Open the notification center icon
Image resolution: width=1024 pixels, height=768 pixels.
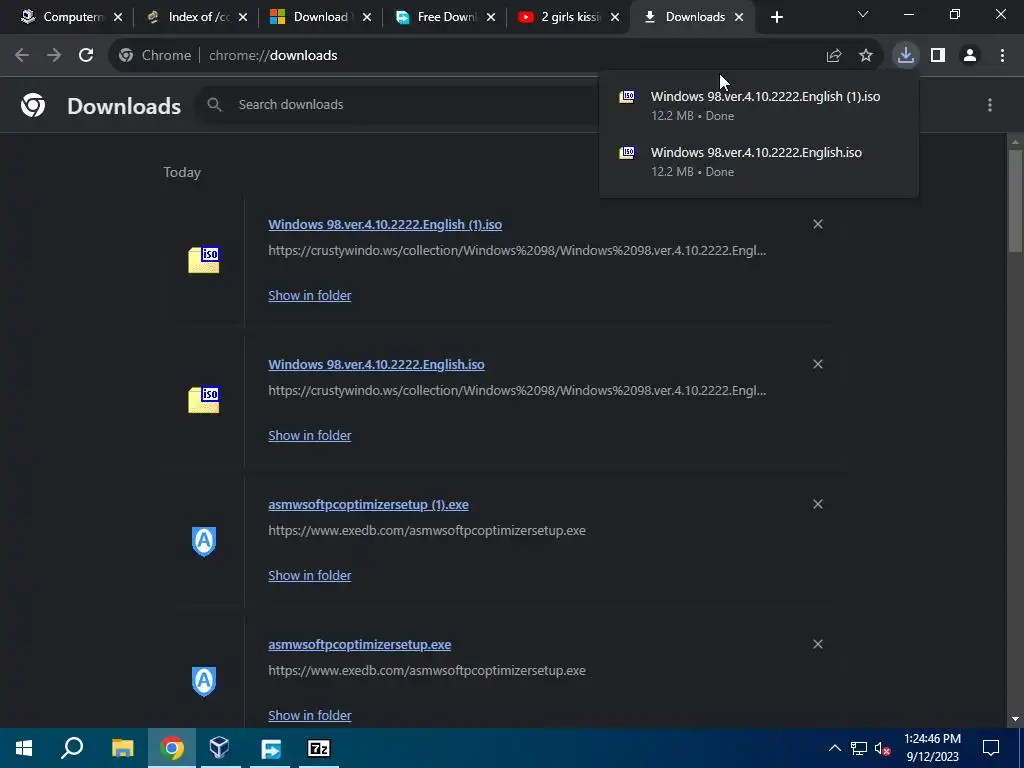click(x=991, y=748)
